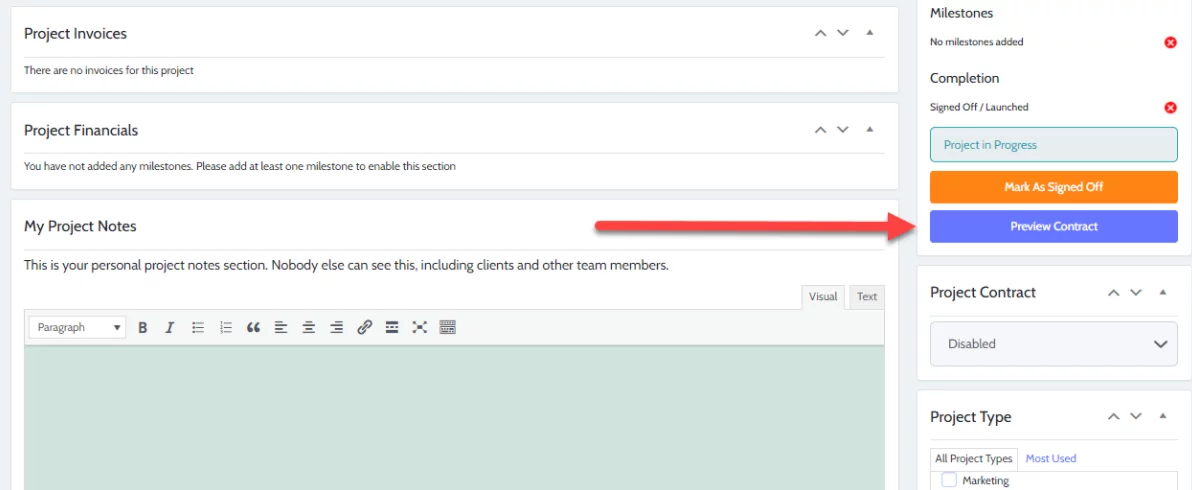Open the Project Contract Disabled dropdown

pyautogui.click(x=1054, y=343)
